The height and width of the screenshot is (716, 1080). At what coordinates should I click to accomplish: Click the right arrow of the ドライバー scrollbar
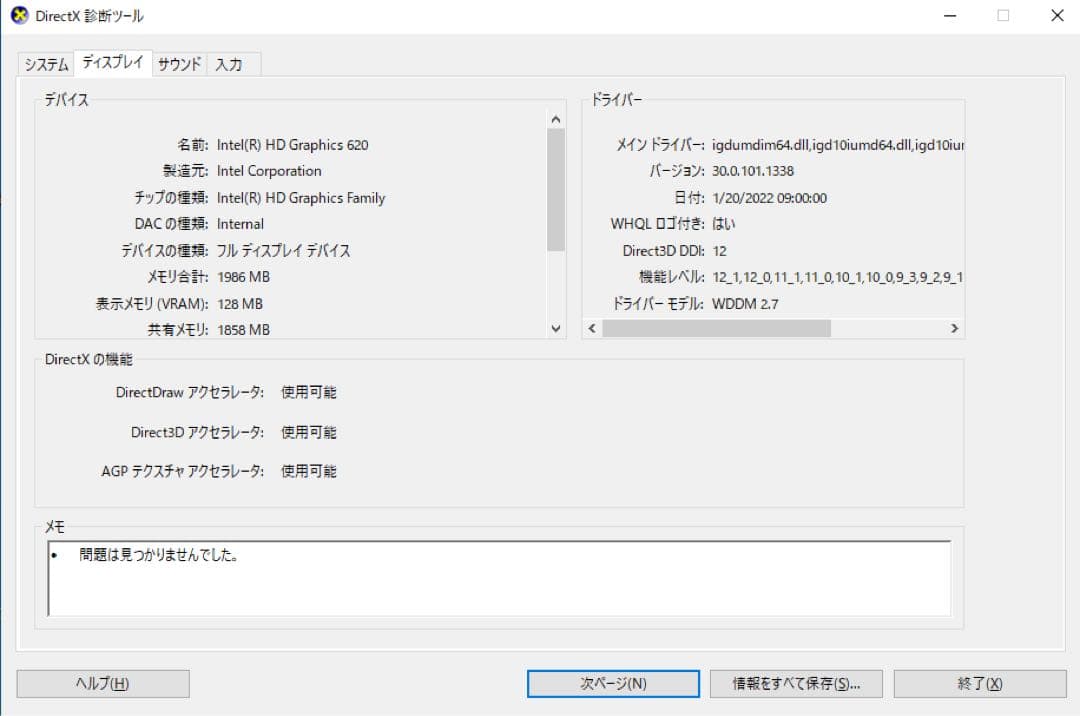[x=954, y=328]
